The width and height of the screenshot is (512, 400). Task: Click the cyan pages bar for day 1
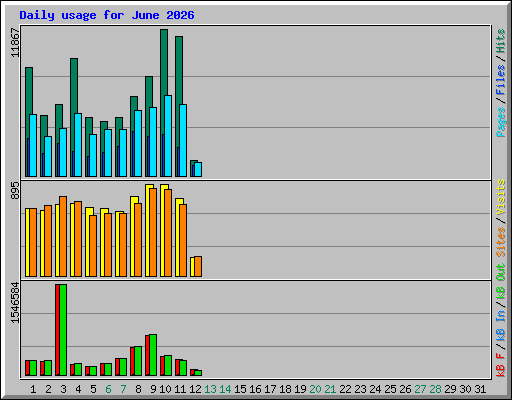(33, 146)
